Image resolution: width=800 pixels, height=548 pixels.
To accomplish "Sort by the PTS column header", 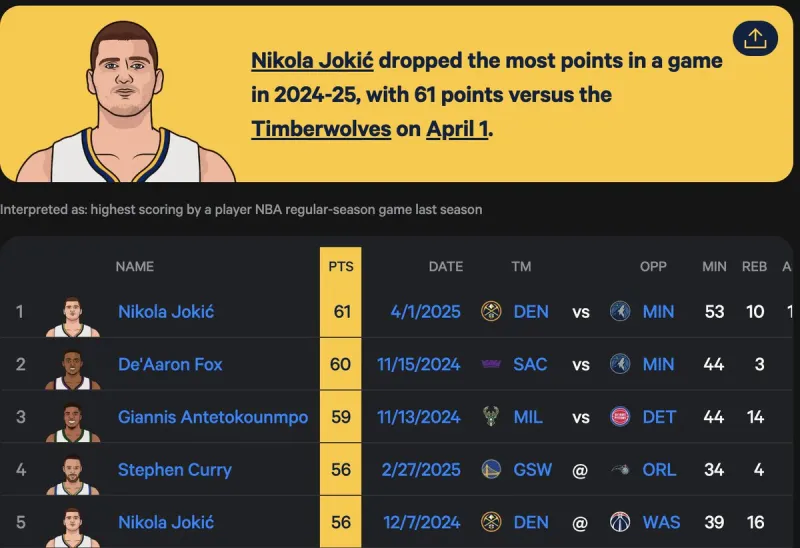I will coord(341,266).
